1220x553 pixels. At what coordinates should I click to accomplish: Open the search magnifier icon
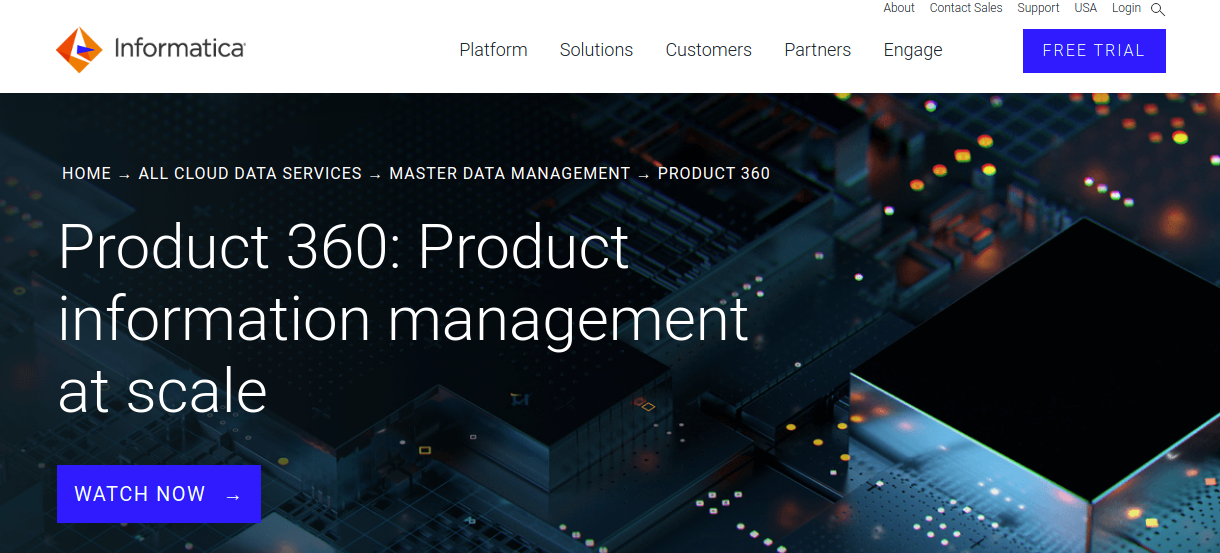pyautogui.click(x=1158, y=9)
